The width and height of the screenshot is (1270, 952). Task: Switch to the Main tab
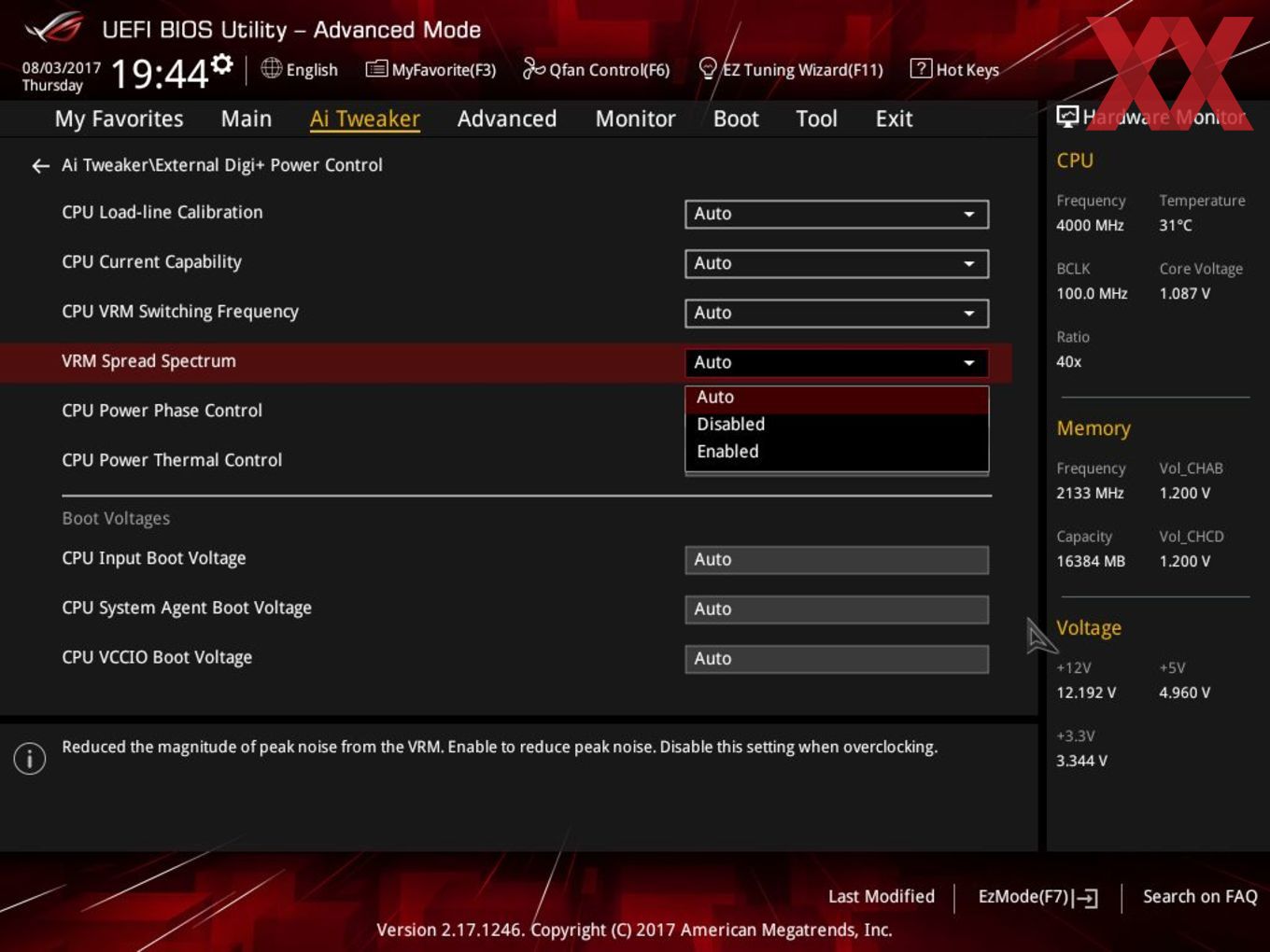pyautogui.click(x=247, y=119)
